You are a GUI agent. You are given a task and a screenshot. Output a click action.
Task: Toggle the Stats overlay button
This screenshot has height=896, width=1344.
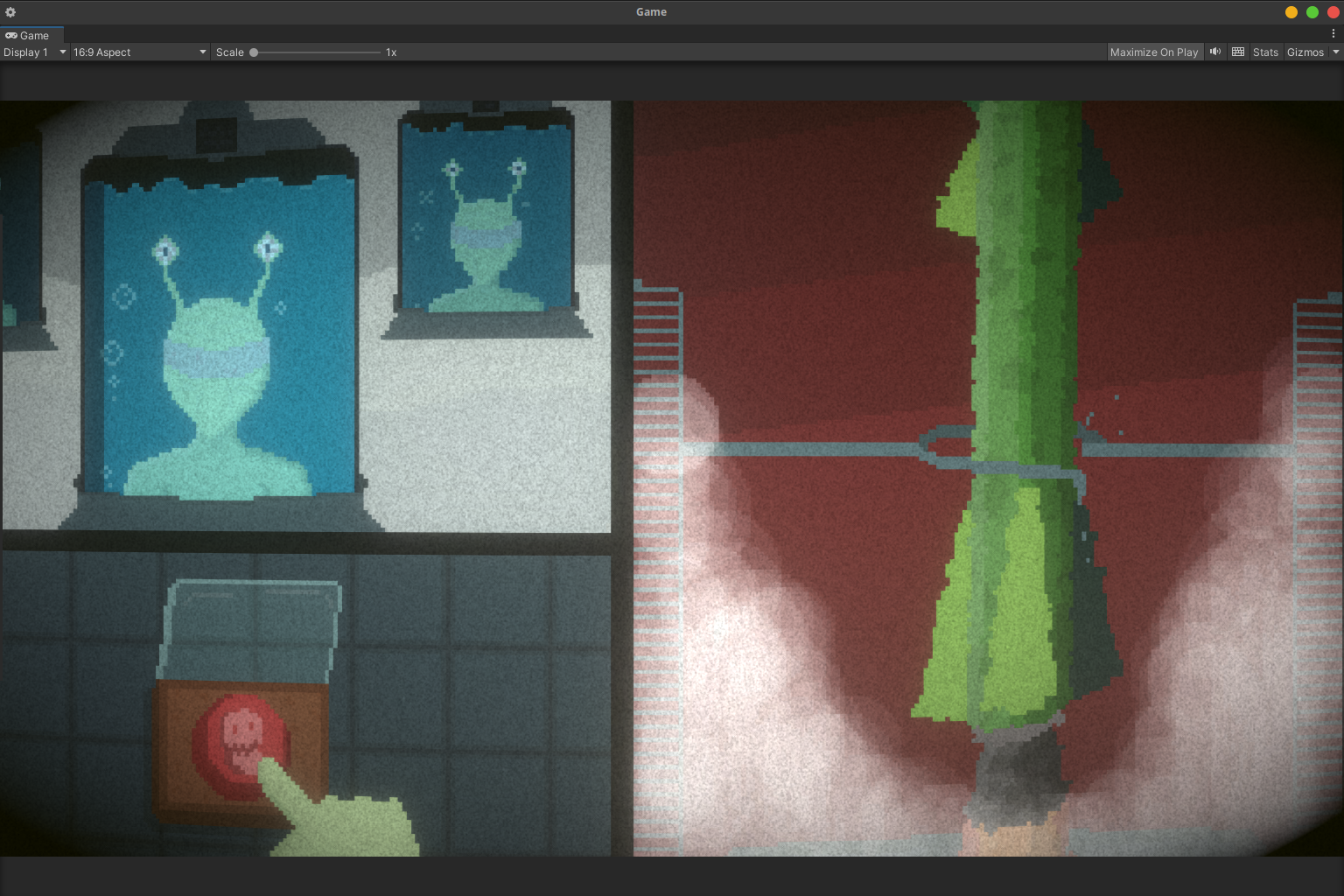(x=1265, y=52)
